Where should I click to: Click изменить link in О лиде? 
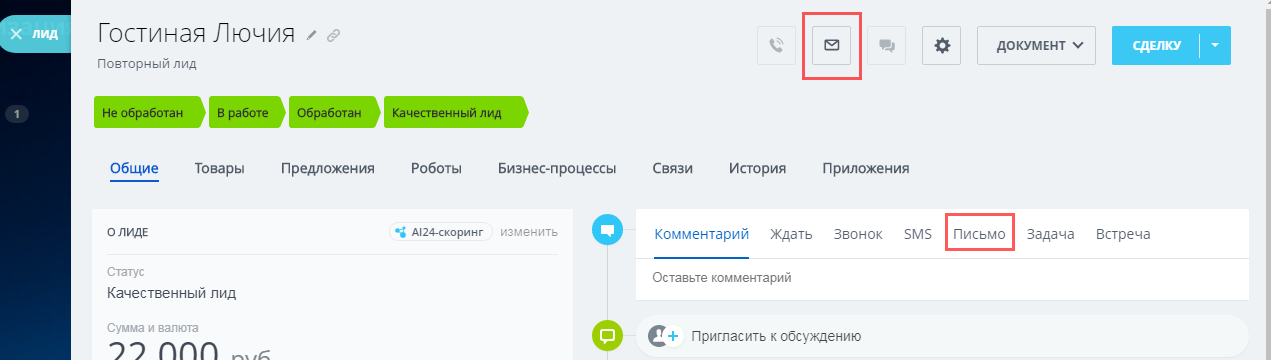click(529, 232)
